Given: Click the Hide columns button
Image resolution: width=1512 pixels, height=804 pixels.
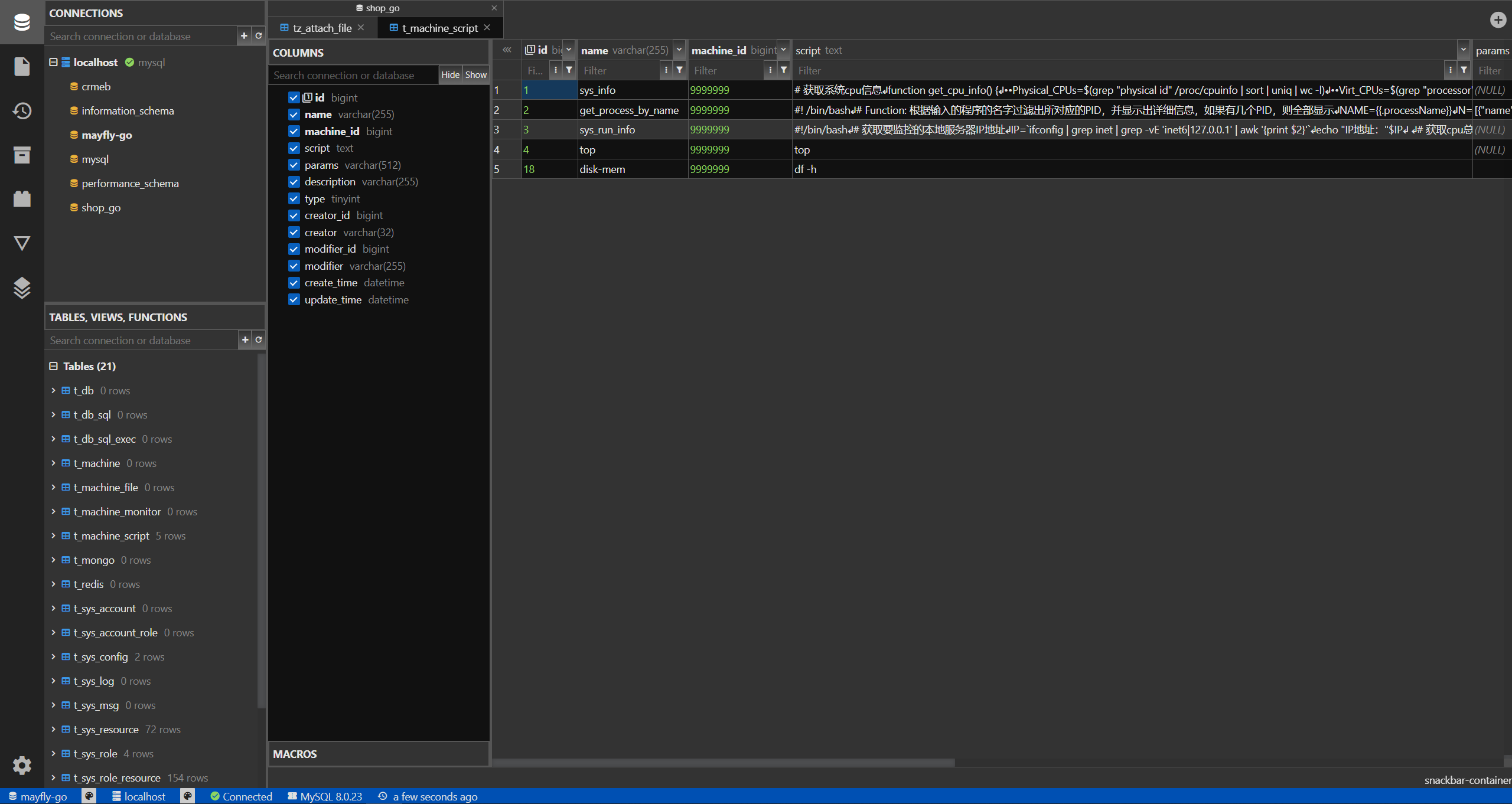Looking at the screenshot, I should click(450, 75).
